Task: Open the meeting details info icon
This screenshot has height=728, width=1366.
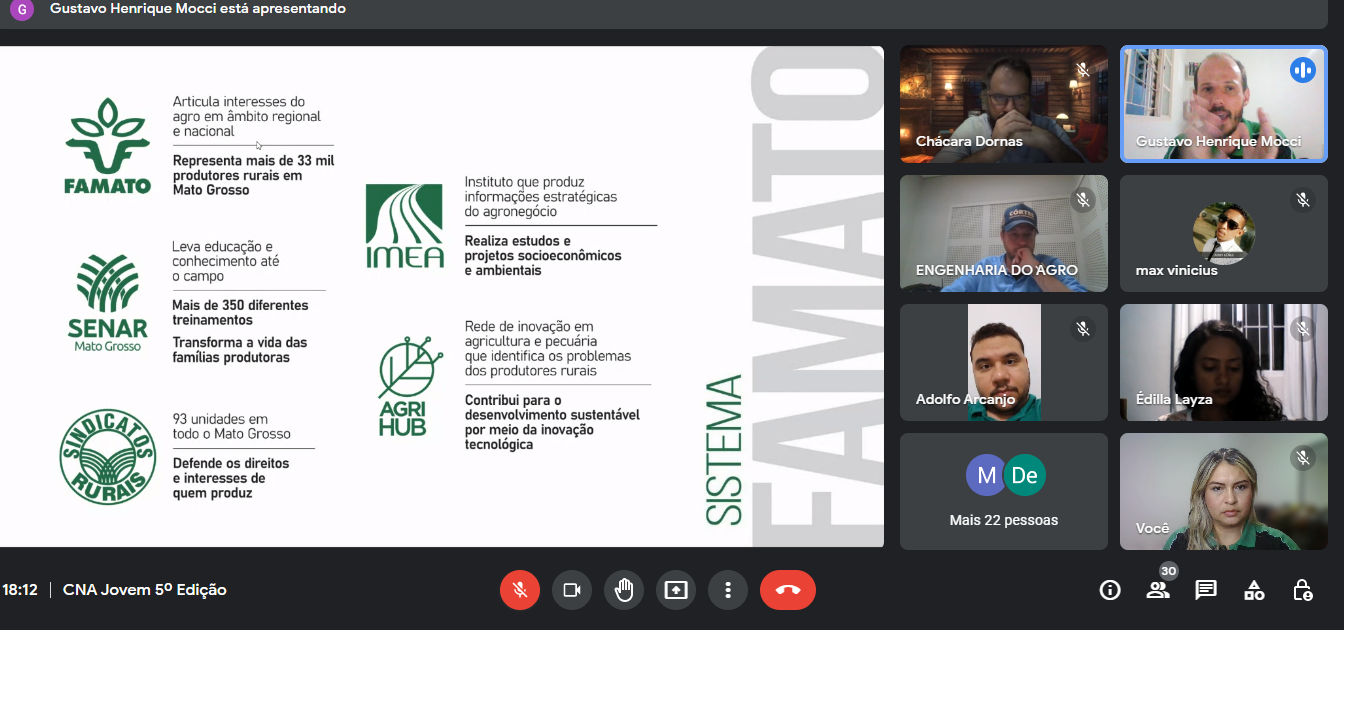Action: (x=1110, y=590)
